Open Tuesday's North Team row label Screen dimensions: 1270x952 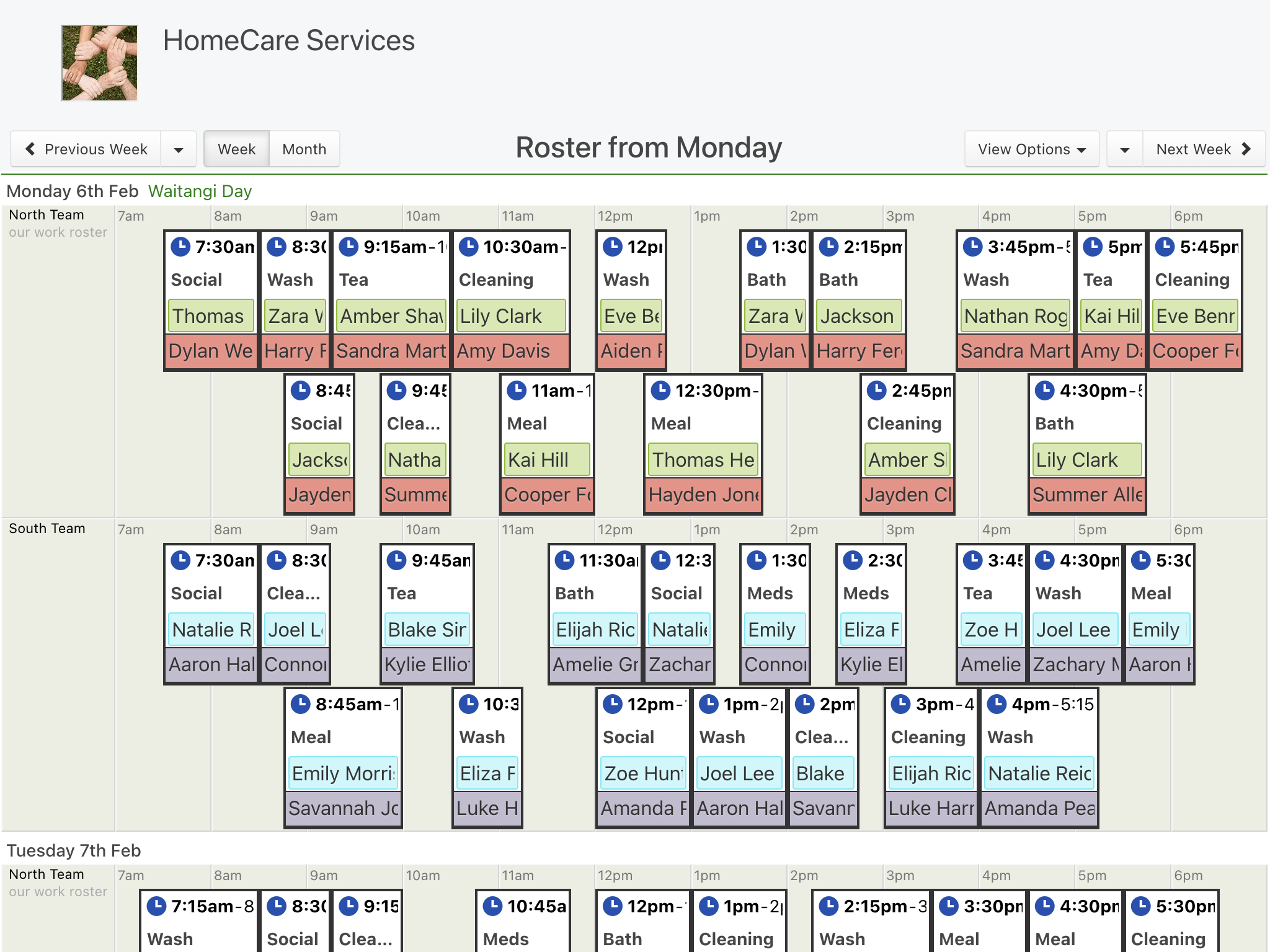(47, 875)
